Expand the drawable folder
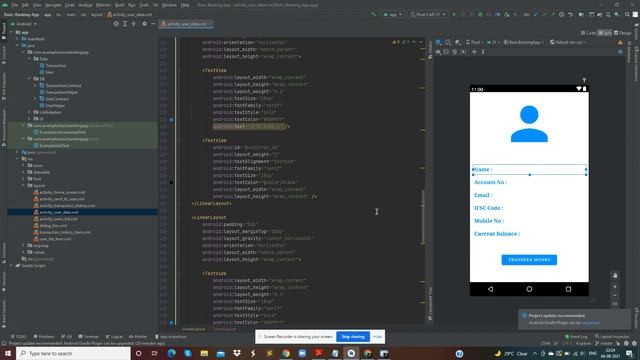The width and height of the screenshot is (640, 360). (24, 172)
